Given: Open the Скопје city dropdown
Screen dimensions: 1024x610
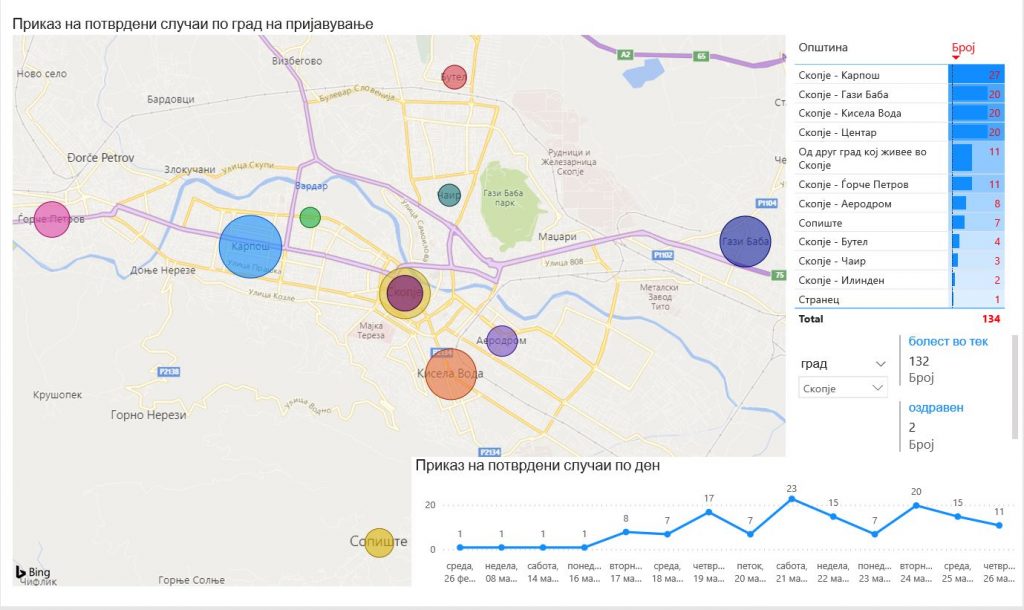Looking at the screenshot, I should (842, 387).
